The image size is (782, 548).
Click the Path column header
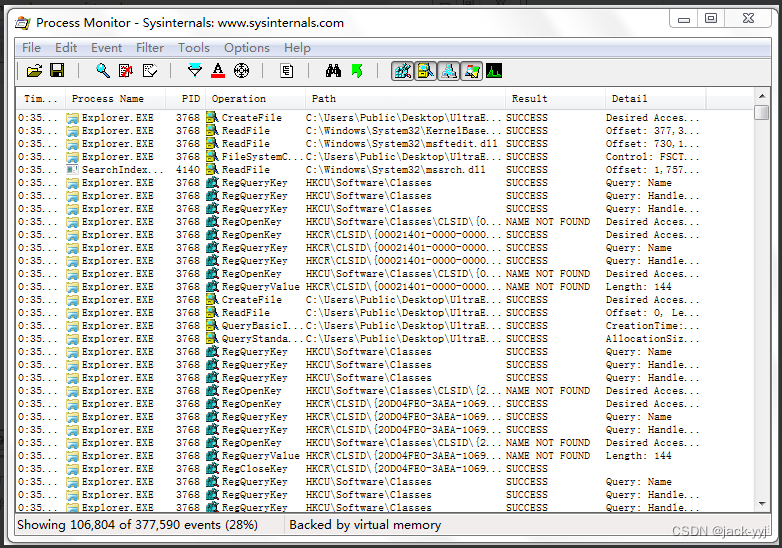point(405,99)
